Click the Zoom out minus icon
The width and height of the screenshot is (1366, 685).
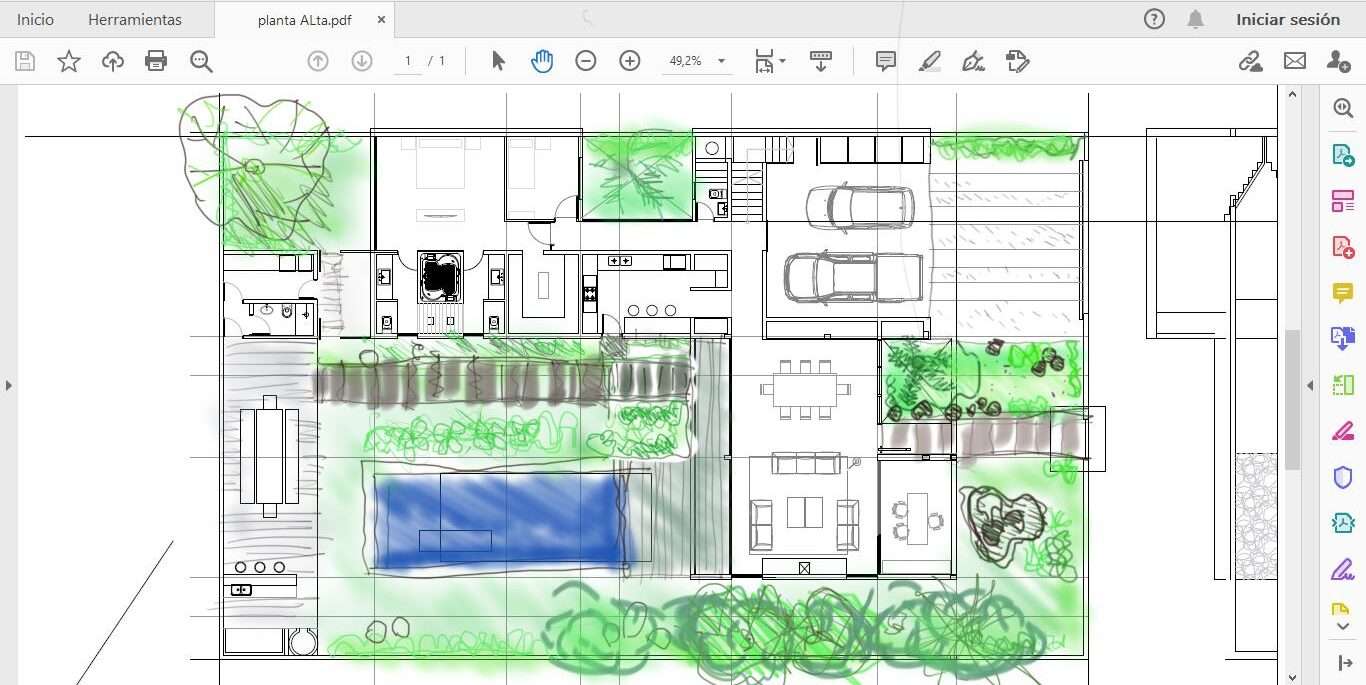[586, 61]
